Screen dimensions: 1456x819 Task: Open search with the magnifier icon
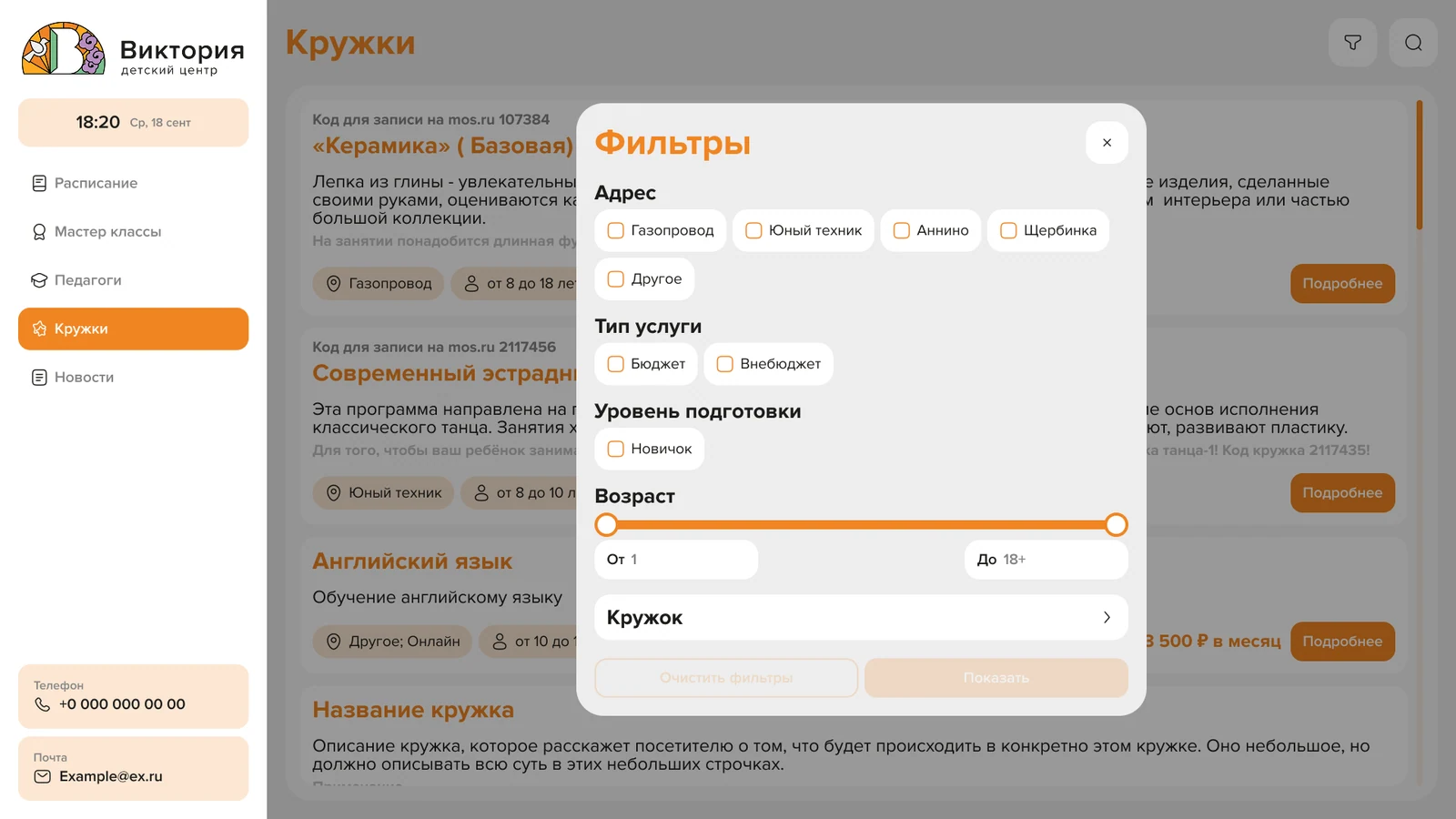click(x=1413, y=43)
